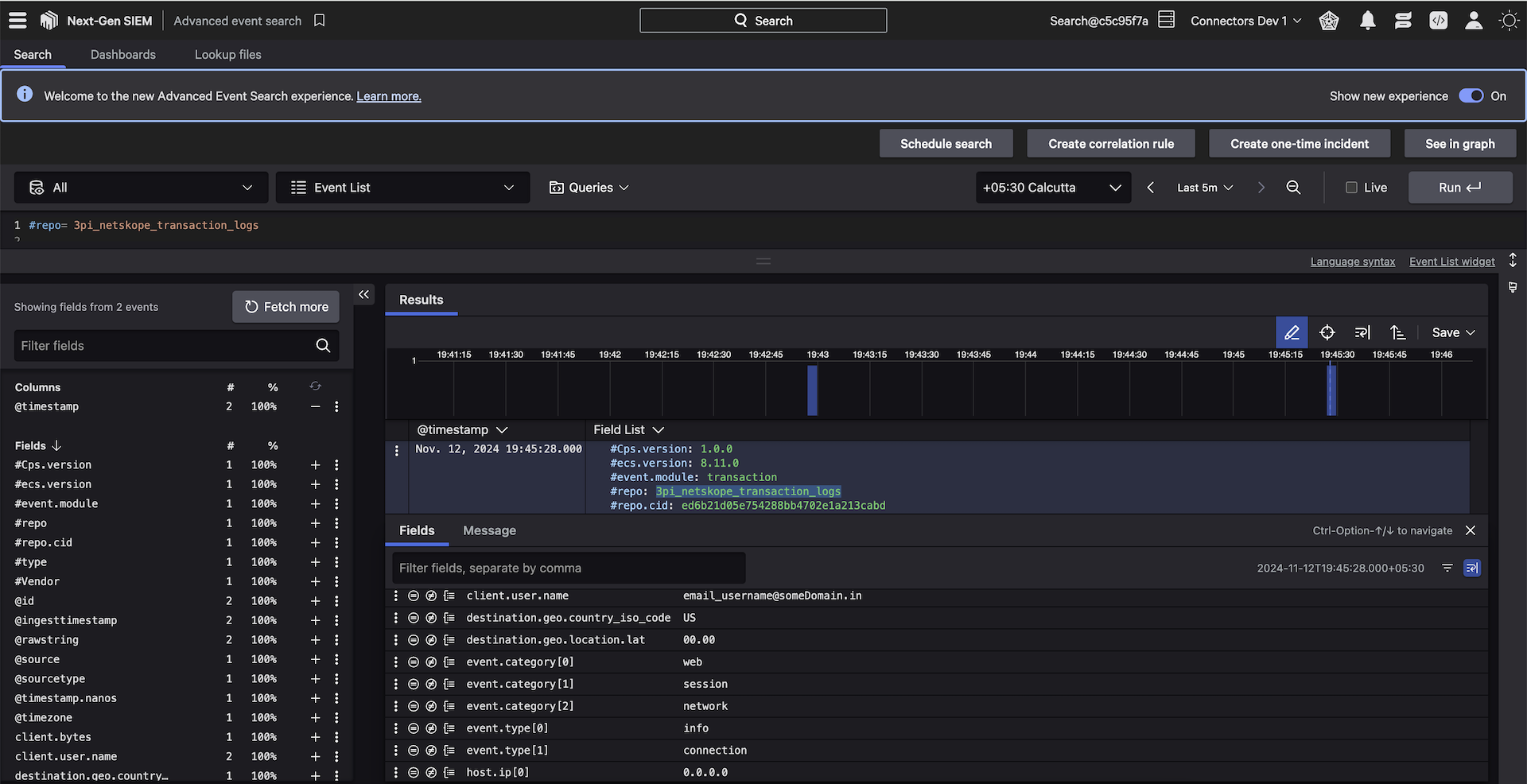The height and width of the screenshot is (784, 1527).
Task: Switch to the Dashboards tab
Action: click(123, 55)
